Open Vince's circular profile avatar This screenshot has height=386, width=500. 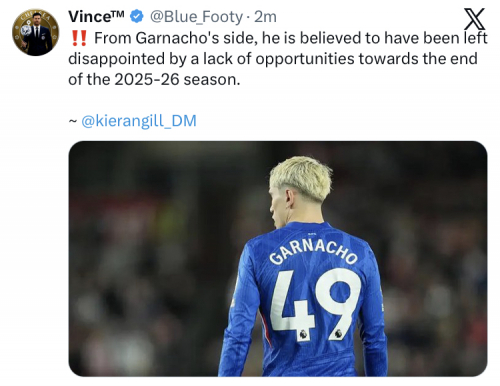[36, 32]
